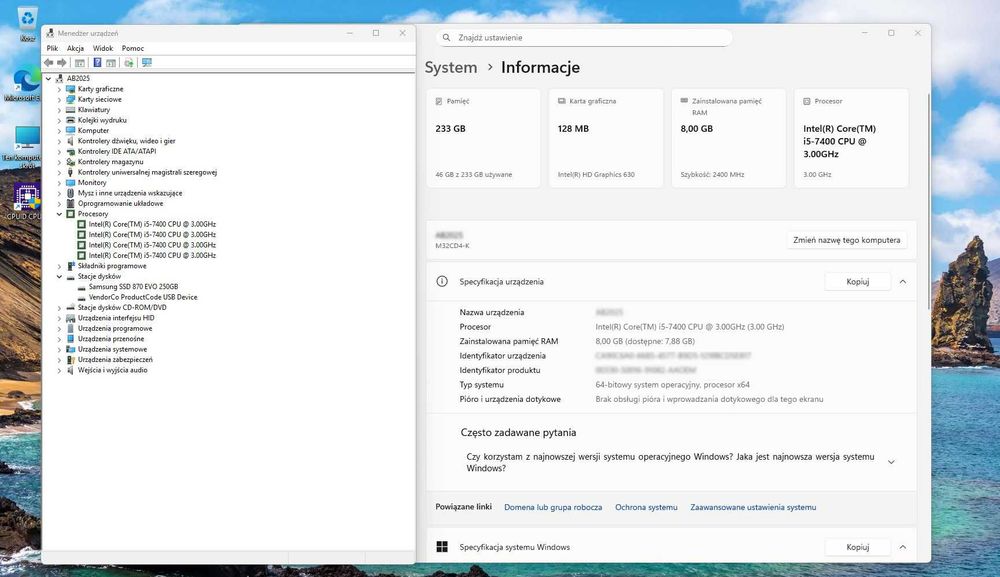The width and height of the screenshot is (1000, 577).
Task: Click the Komputer category icon in tree
Action: [x=71, y=130]
